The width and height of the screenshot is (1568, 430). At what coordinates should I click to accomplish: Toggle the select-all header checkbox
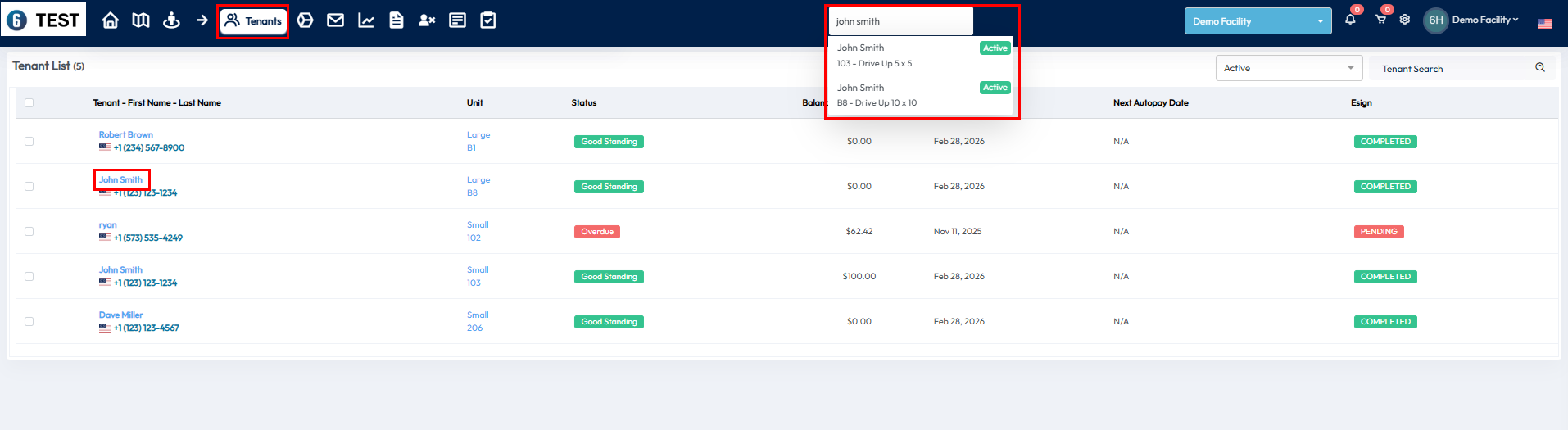click(x=29, y=103)
